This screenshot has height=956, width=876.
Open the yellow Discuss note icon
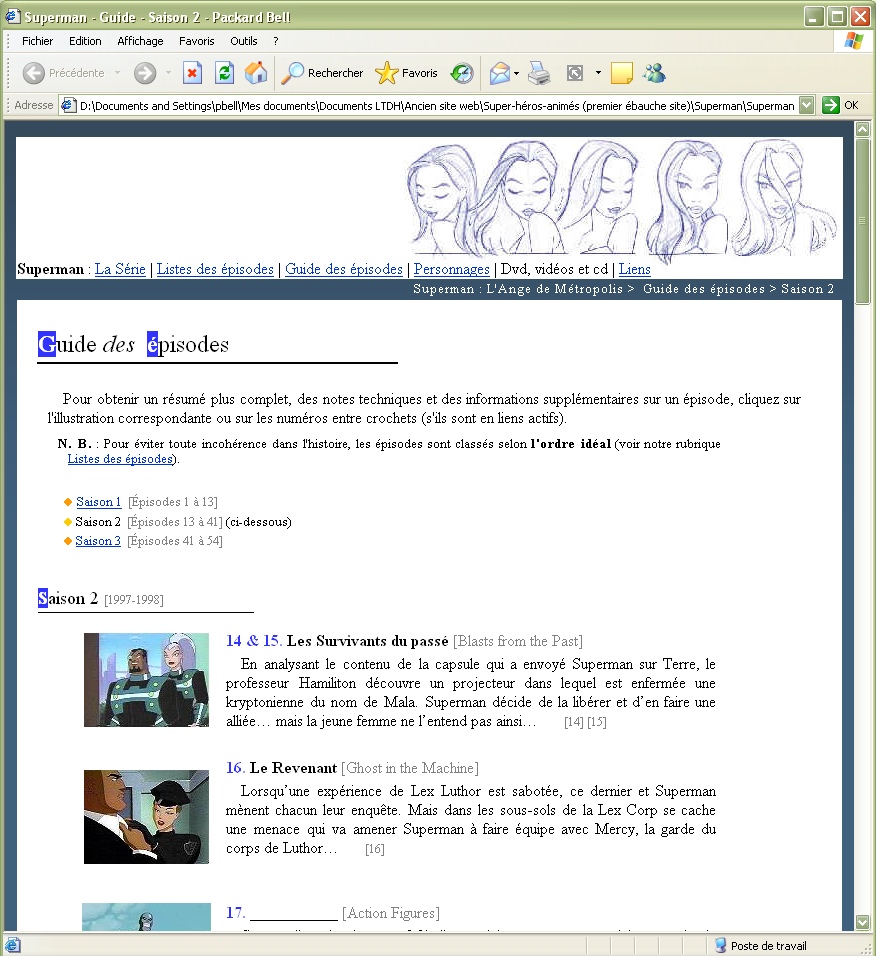[x=621, y=73]
